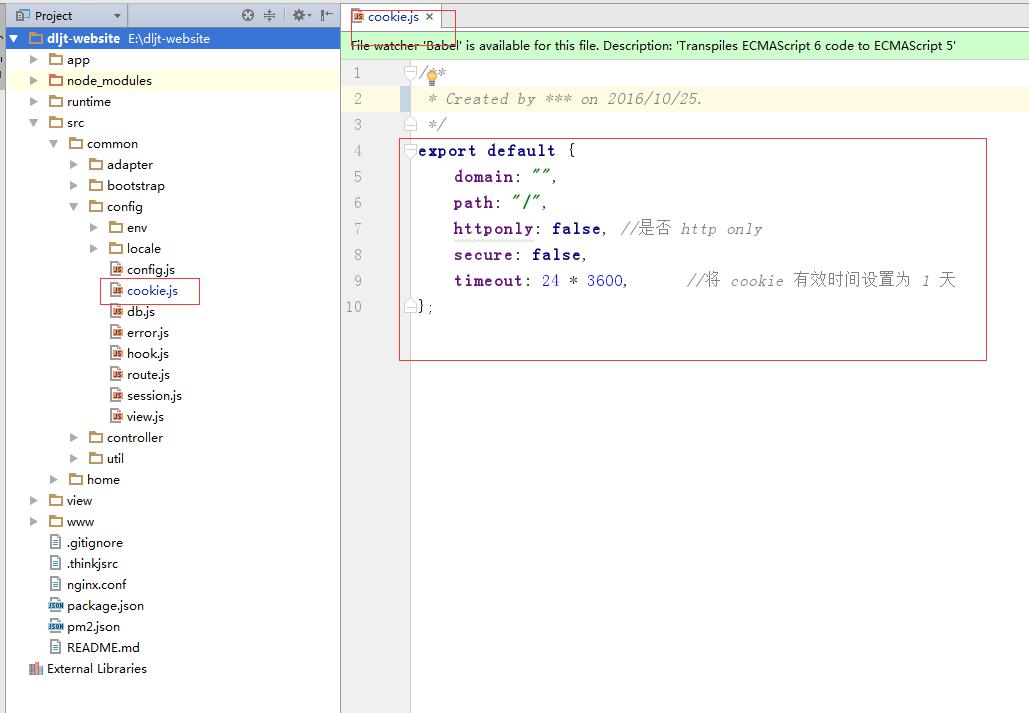The width and height of the screenshot is (1029, 713).
Task: Click the package.json file icon
Action: 56,605
